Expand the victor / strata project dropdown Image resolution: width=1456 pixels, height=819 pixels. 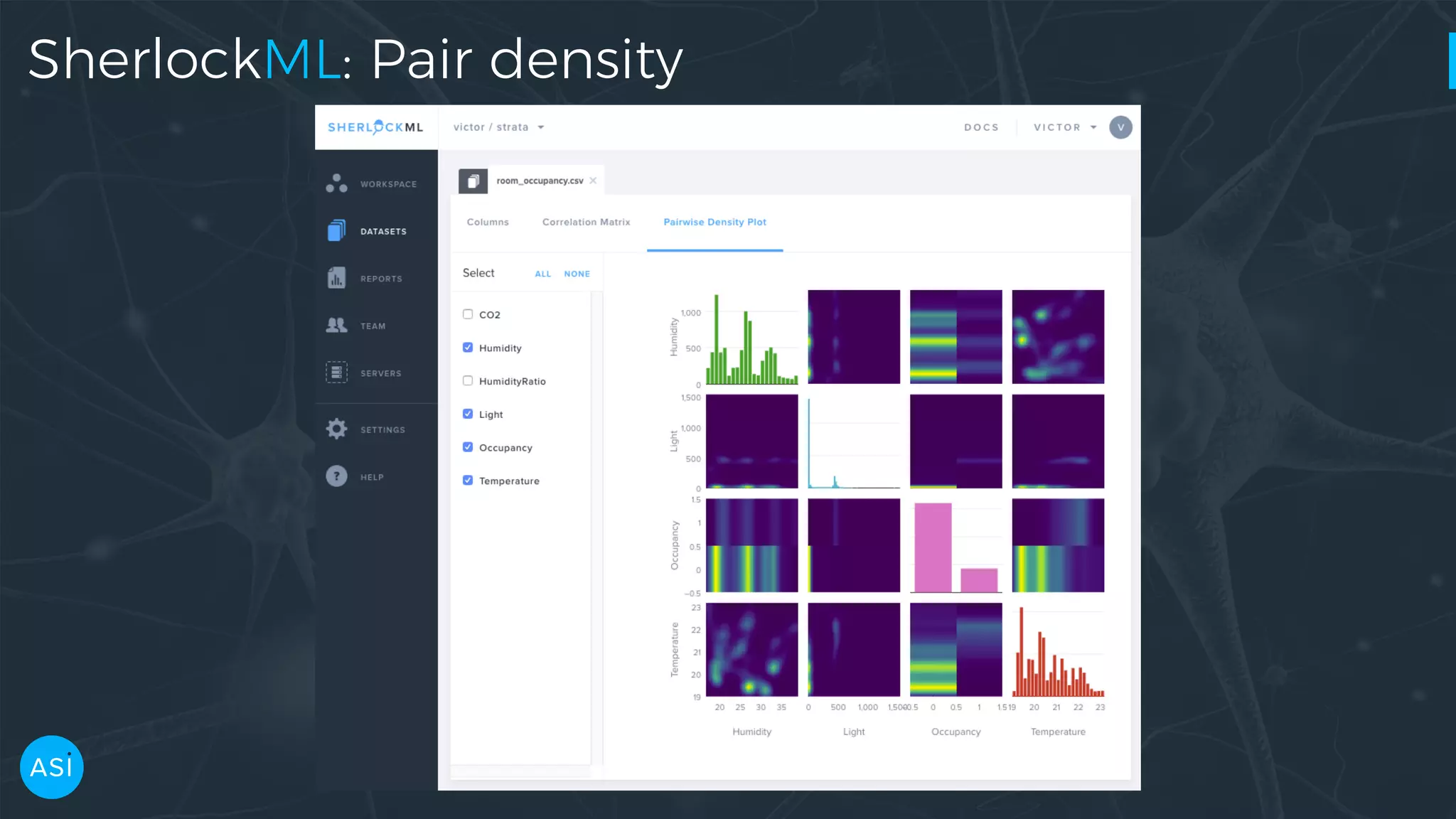coord(498,127)
